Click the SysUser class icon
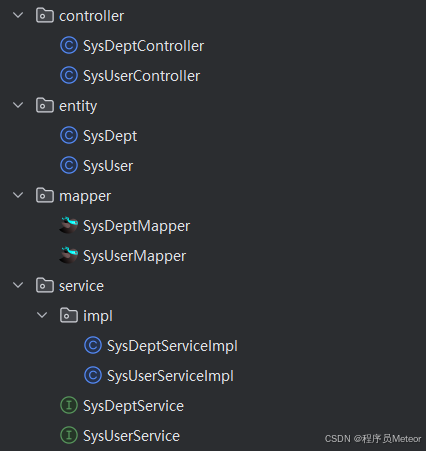The image size is (426, 451). [x=69, y=166]
